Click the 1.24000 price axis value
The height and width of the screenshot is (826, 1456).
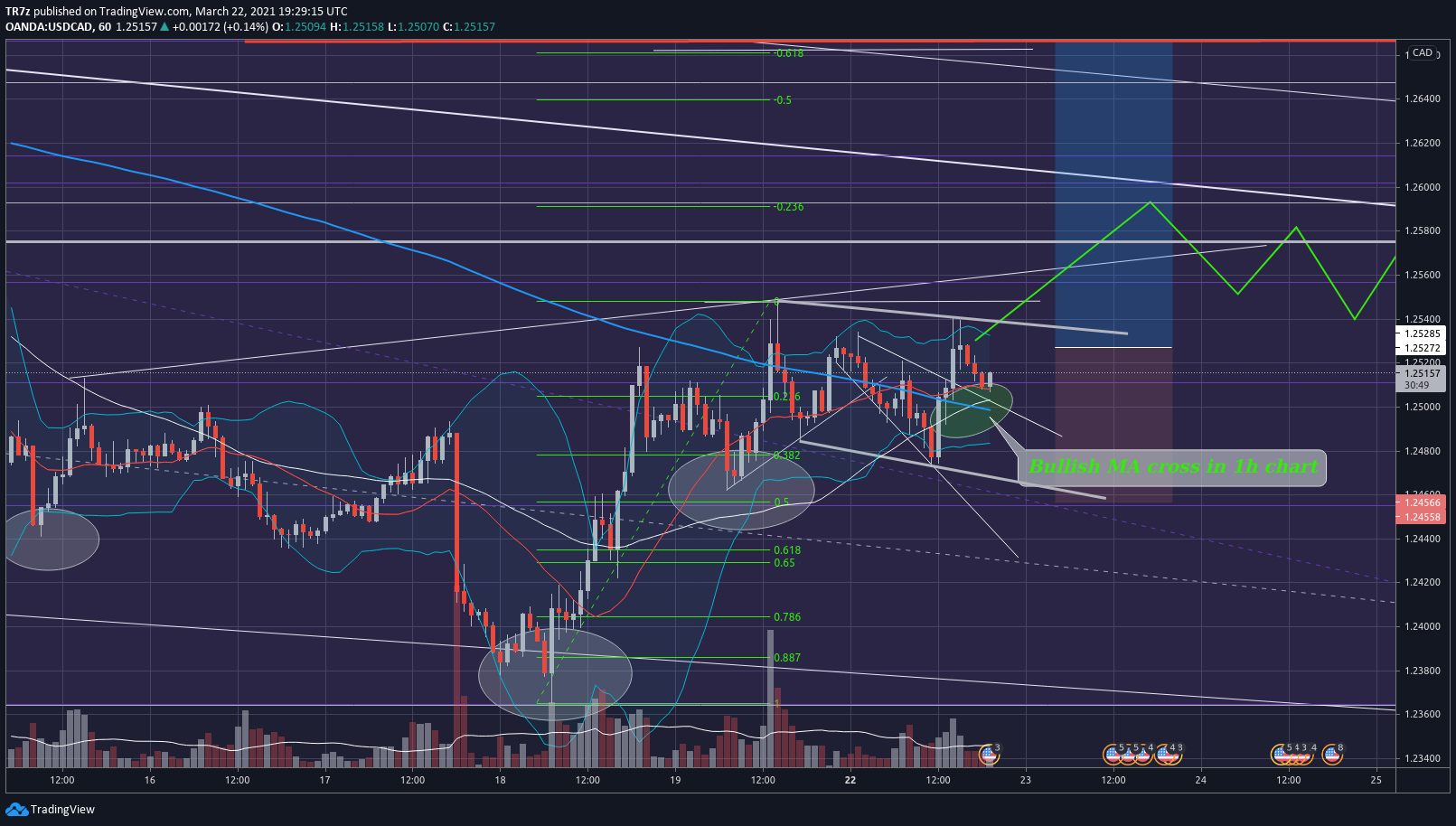coord(1423,626)
